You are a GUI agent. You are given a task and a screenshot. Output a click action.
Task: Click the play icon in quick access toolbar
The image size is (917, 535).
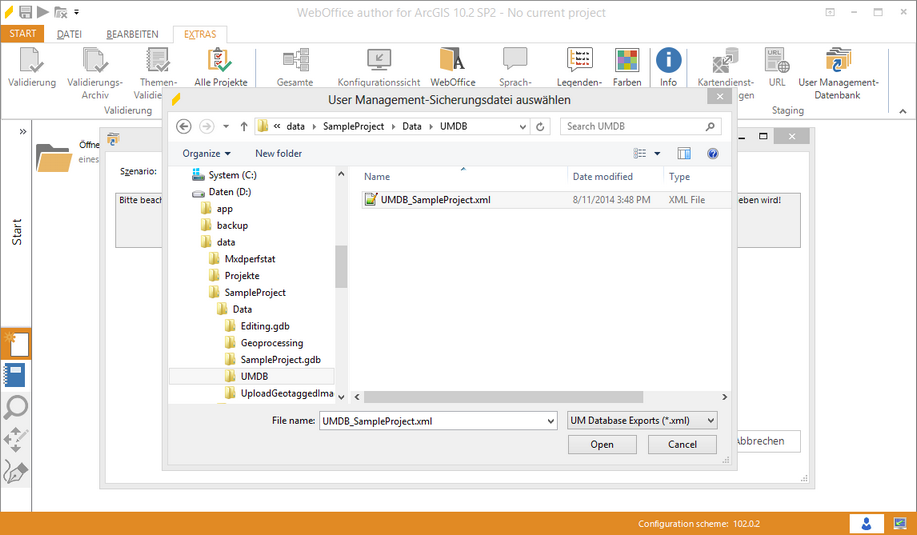point(43,12)
